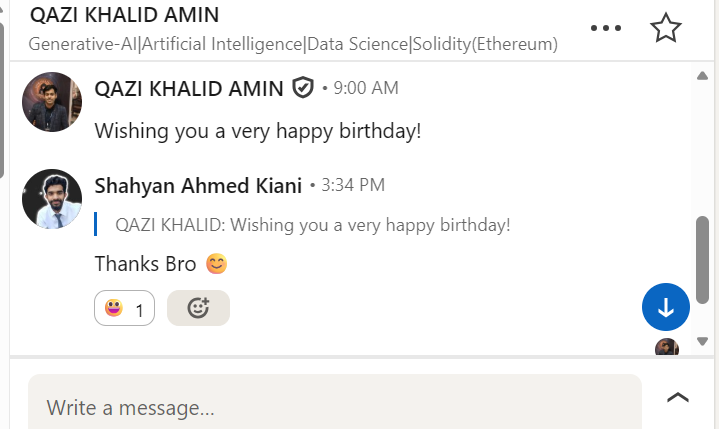Open the three-dots conversation options menu
Viewport: 719px width, 429px height.
(606, 28)
